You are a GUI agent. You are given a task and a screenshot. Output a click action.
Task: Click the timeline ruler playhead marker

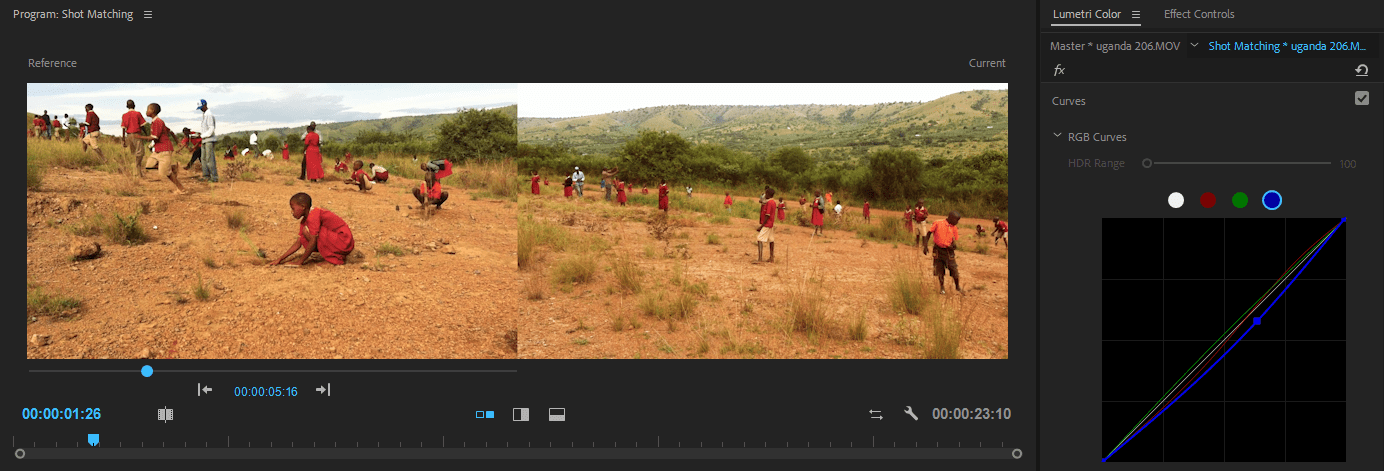pos(93,439)
